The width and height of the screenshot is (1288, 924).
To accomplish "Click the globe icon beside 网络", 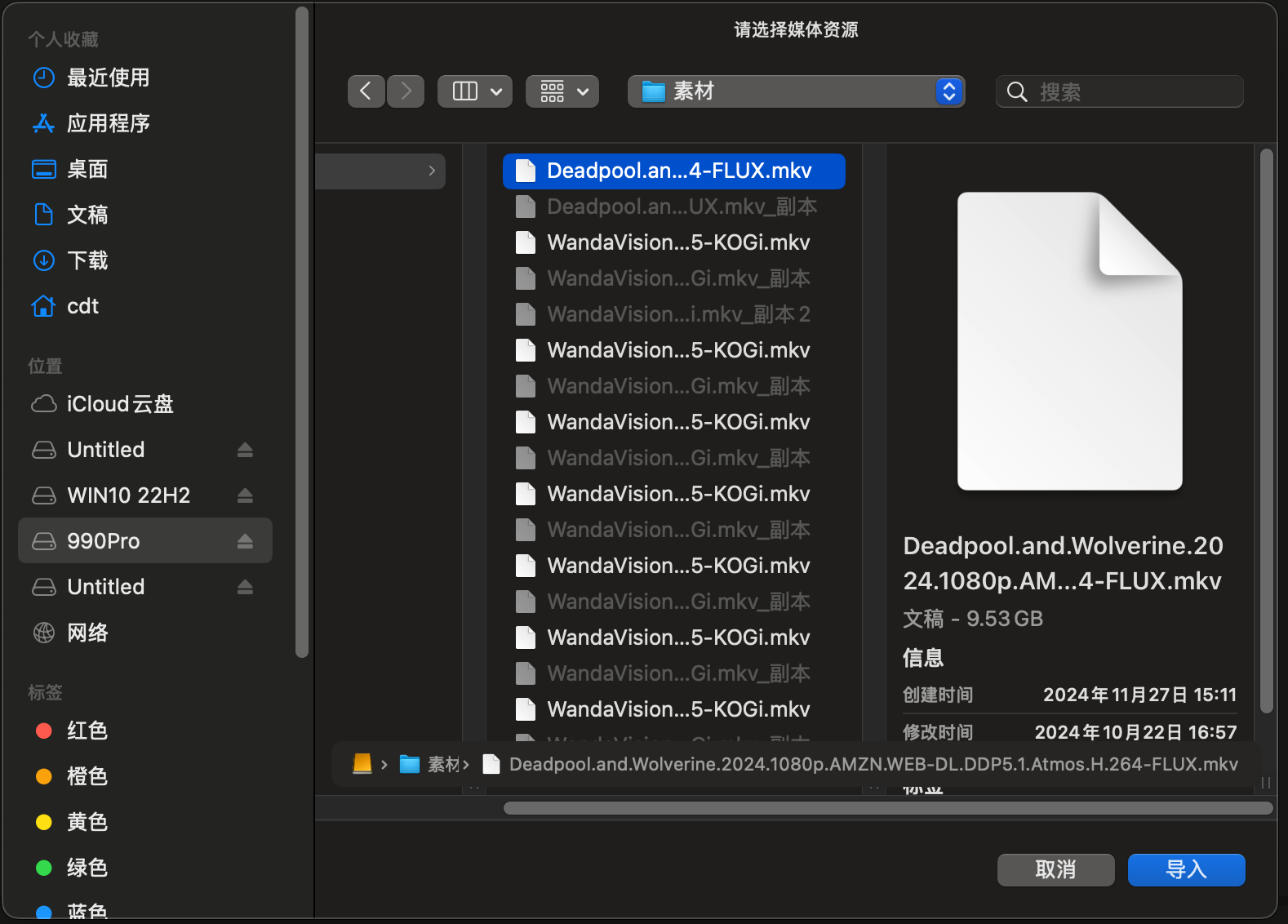I will click(x=43, y=633).
